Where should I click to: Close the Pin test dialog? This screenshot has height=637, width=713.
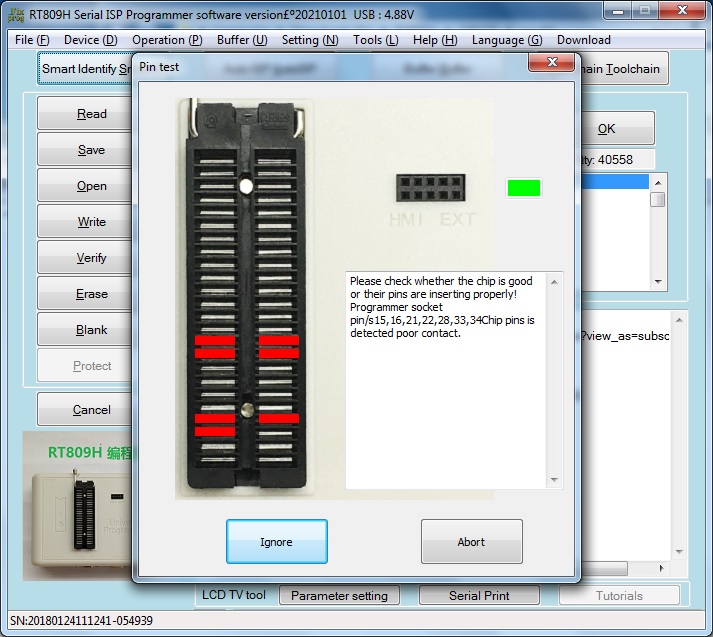[552, 62]
